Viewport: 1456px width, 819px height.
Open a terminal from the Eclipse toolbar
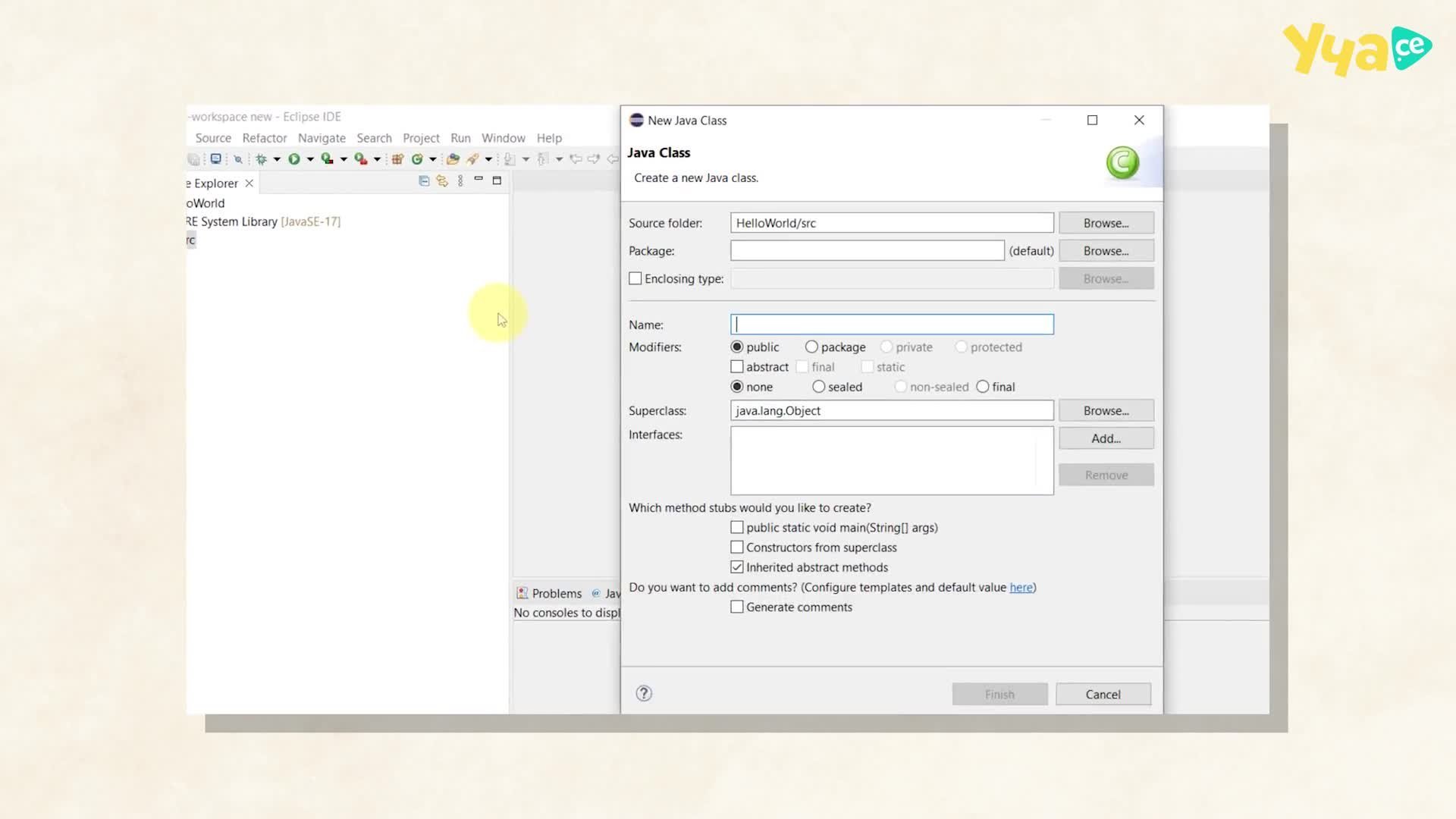[216, 158]
